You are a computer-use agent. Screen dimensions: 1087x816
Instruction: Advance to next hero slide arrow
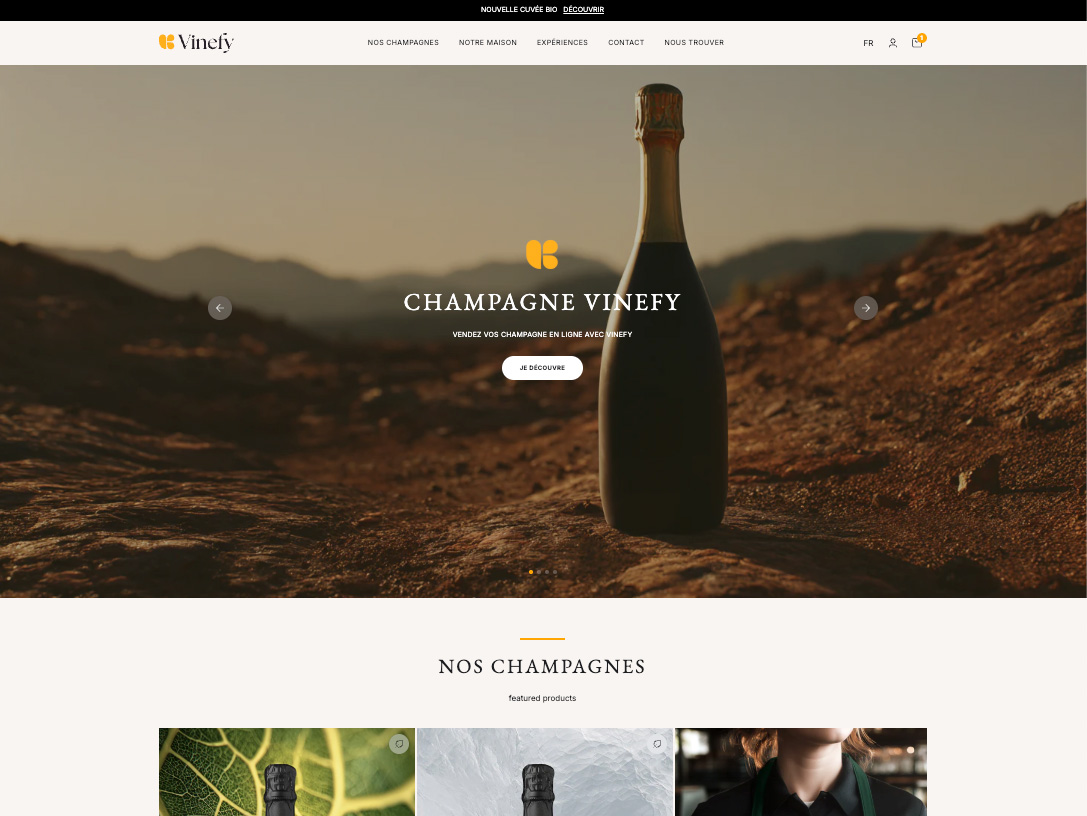click(x=866, y=308)
